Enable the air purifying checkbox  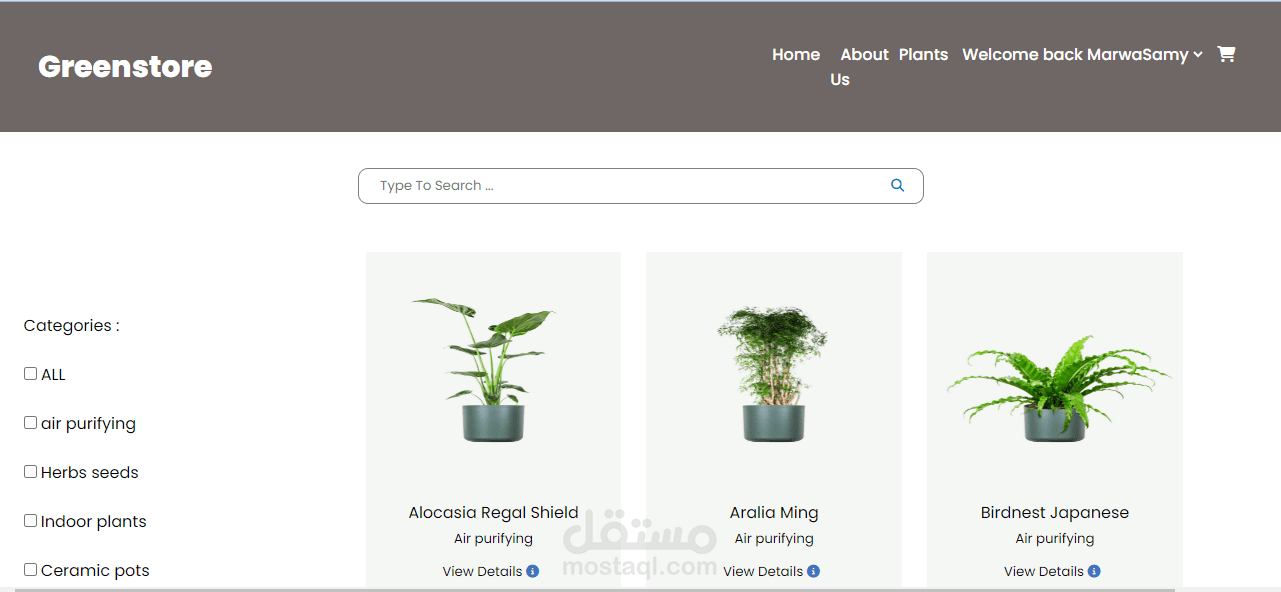click(x=30, y=422)
